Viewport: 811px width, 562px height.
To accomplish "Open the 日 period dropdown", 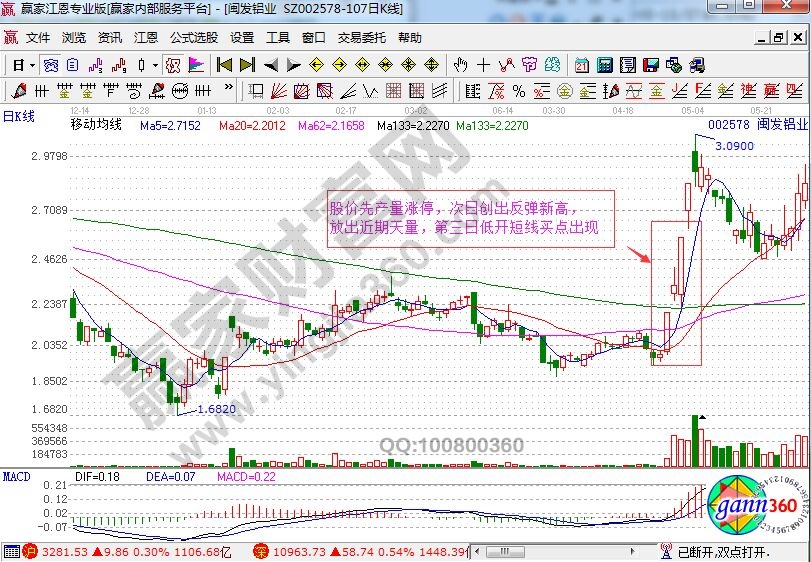I will pos(23,65).
